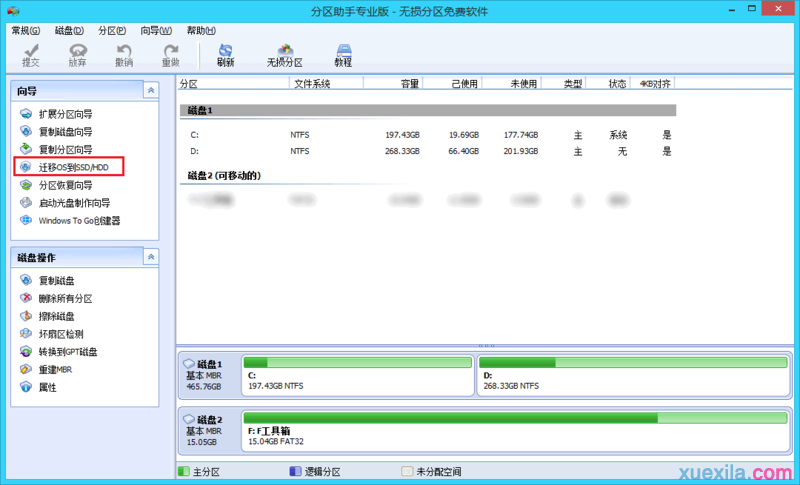Collapse the 磁盘操作 panel

pos(151,257)
